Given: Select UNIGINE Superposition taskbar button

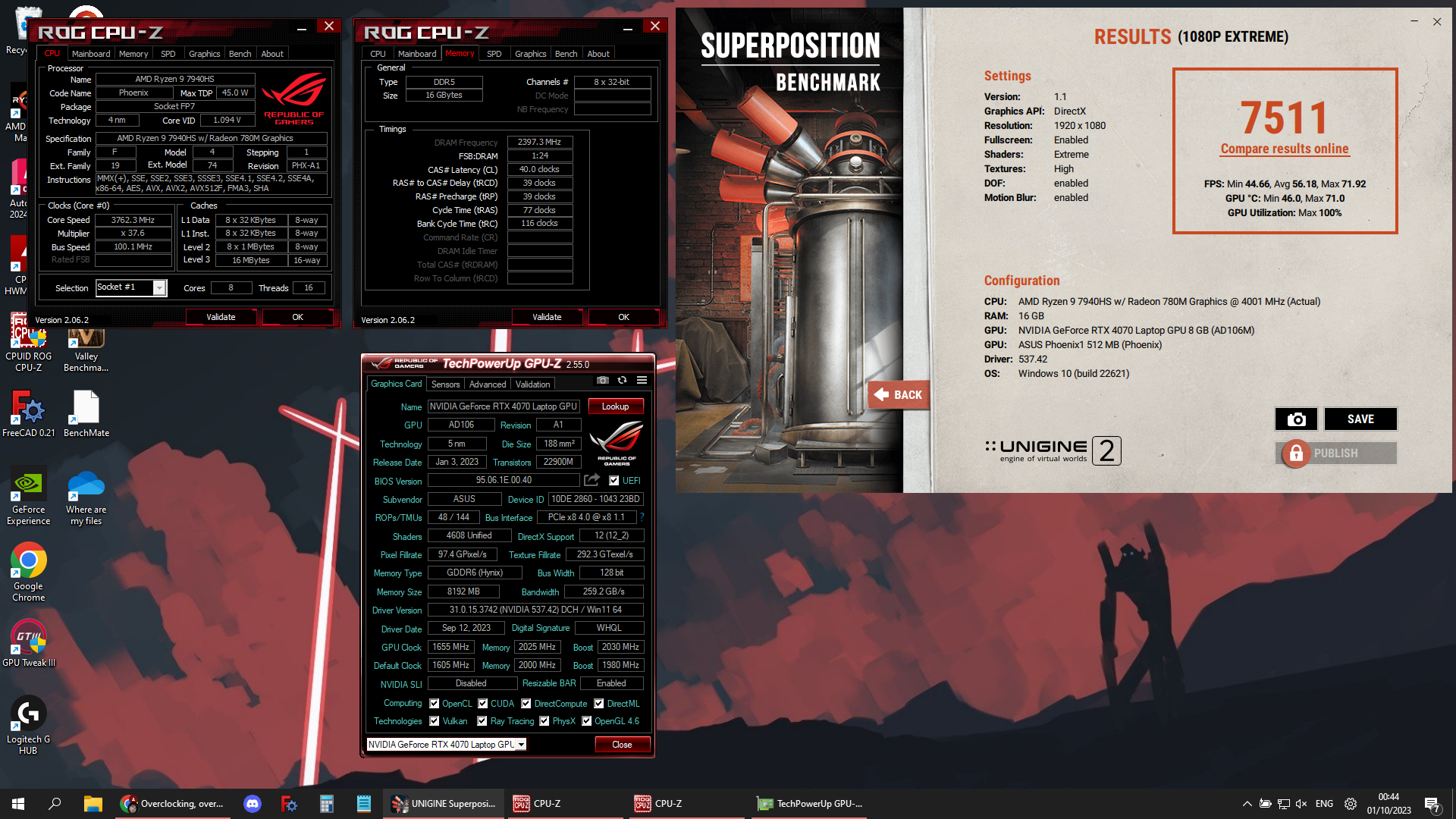Looking at the screenshot, I should (444, 804).
